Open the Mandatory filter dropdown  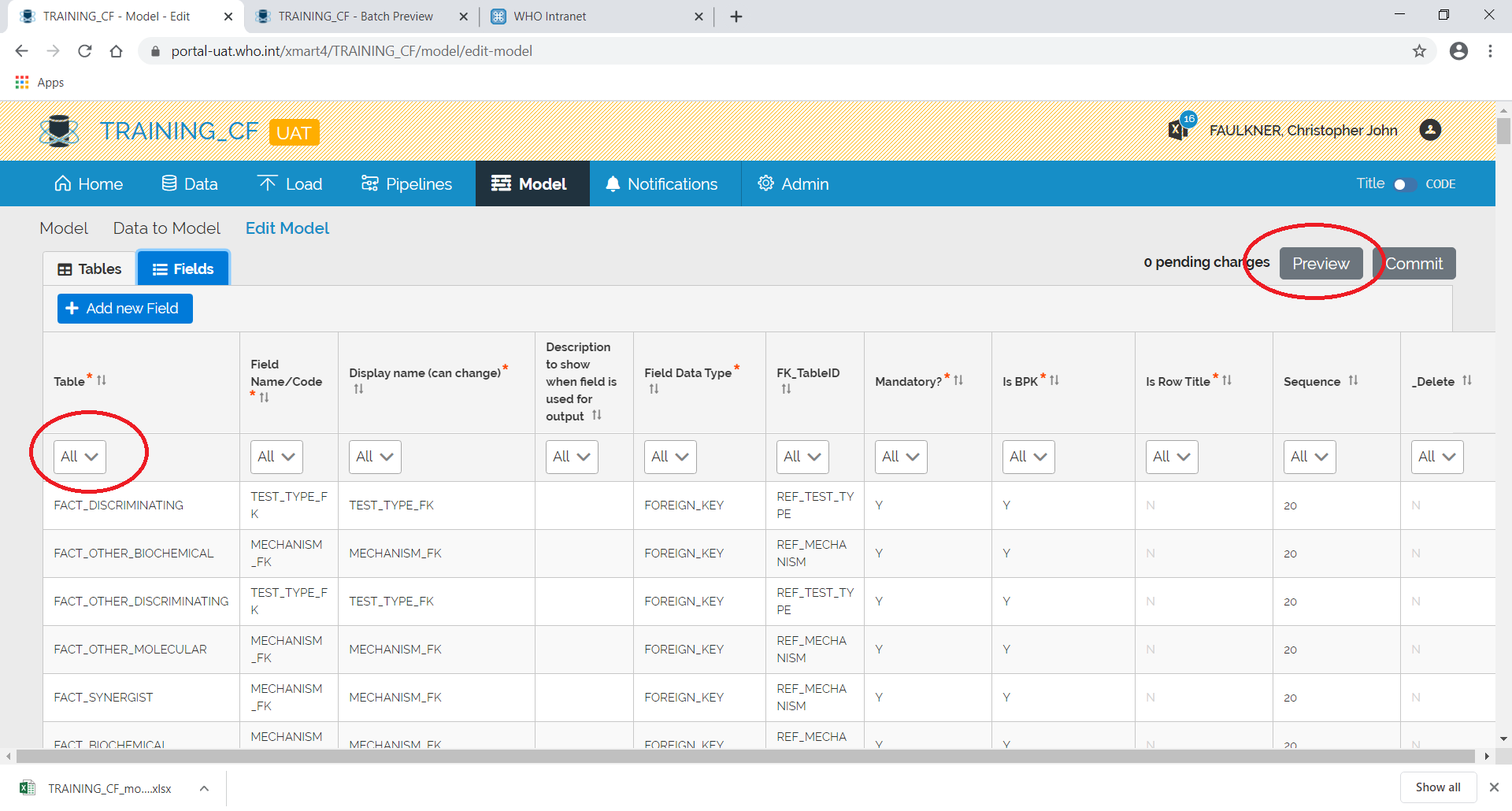(901, 457)
